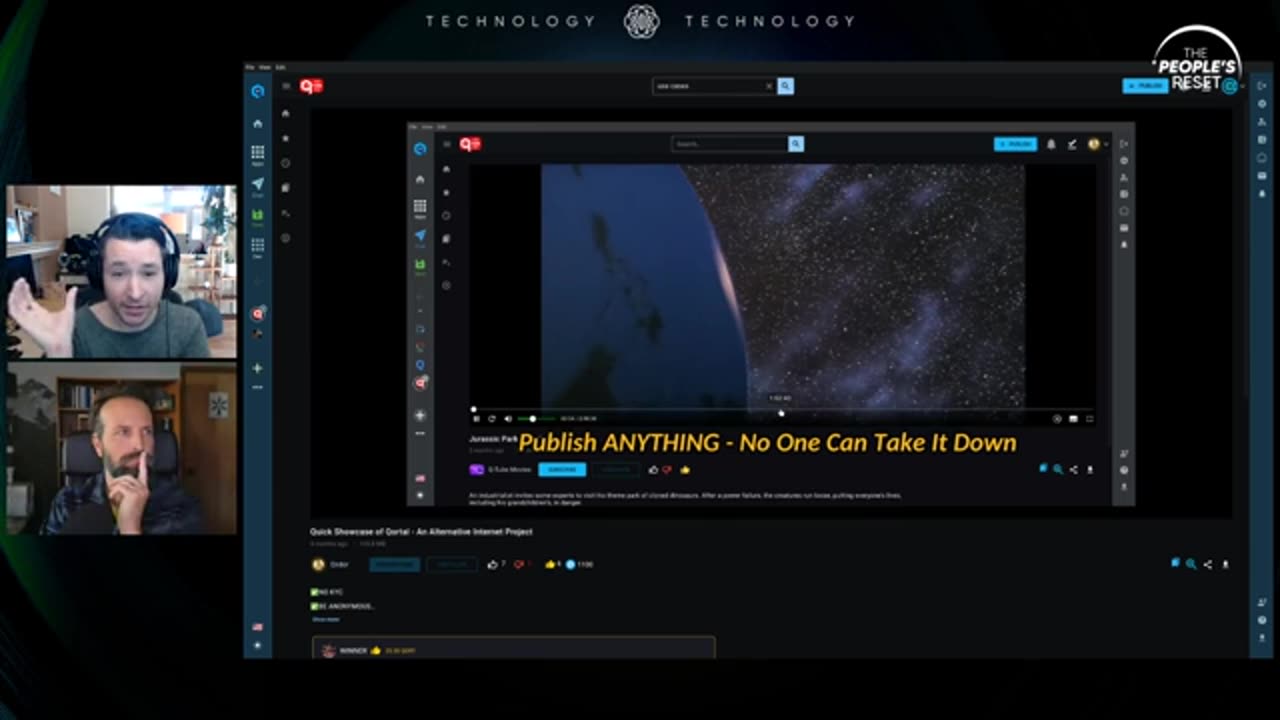Image resolution: width=1280 pixels, height=720 pixels.
Task: Open Chat paper-plane icon in the outer sidebar
Action: tap(257, 185)
